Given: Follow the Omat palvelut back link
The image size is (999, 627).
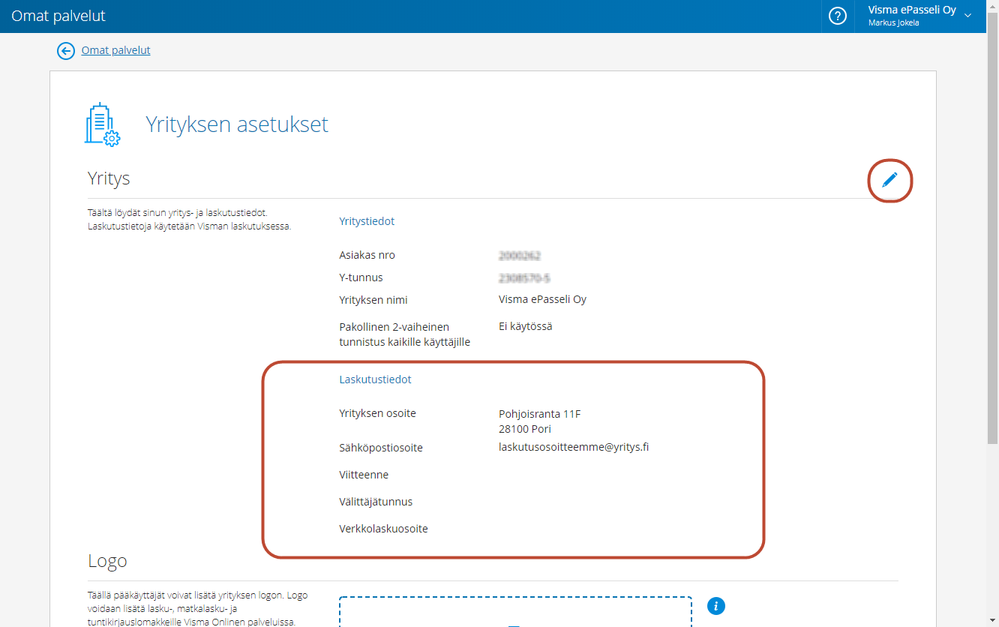Looking at the screenshot, I should point(115,50).
